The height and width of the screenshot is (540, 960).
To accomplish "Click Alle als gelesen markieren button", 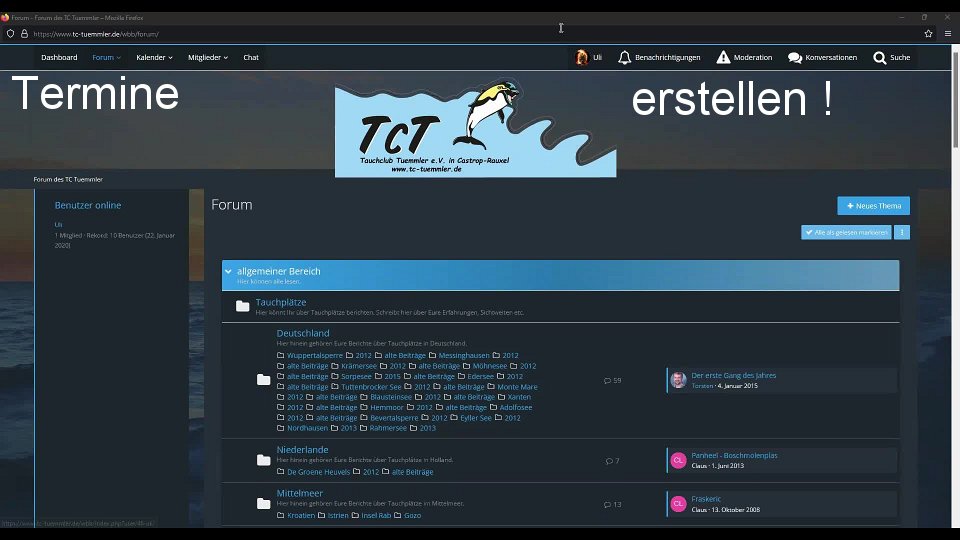I will coord(845,232).
